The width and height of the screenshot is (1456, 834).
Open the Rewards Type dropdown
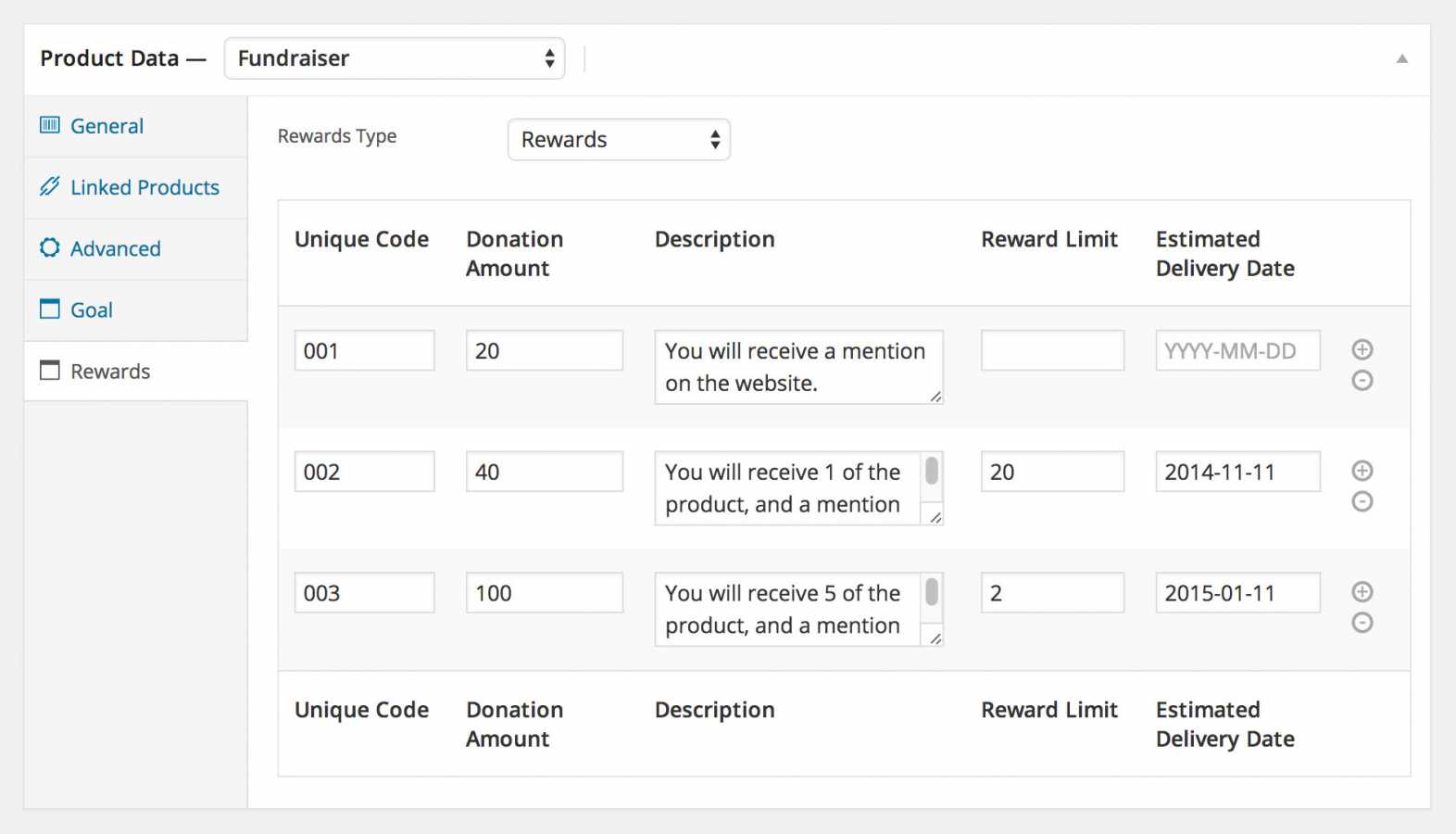click(619, 139)
